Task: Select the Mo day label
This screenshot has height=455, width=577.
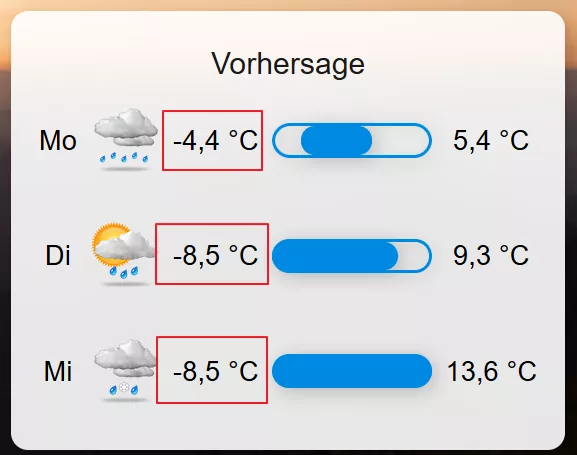Action: click(58, 140)
